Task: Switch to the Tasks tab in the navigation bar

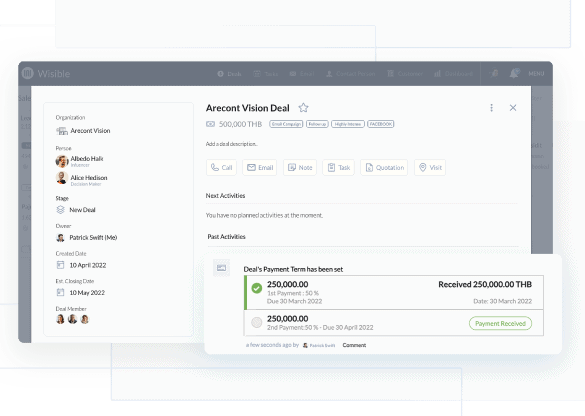Action: [266, 74]
